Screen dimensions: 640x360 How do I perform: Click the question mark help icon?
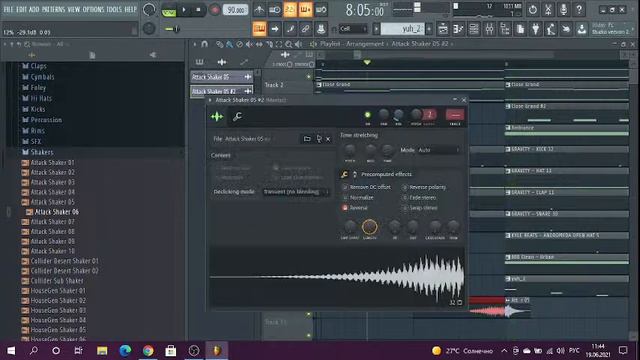(579, 9)
